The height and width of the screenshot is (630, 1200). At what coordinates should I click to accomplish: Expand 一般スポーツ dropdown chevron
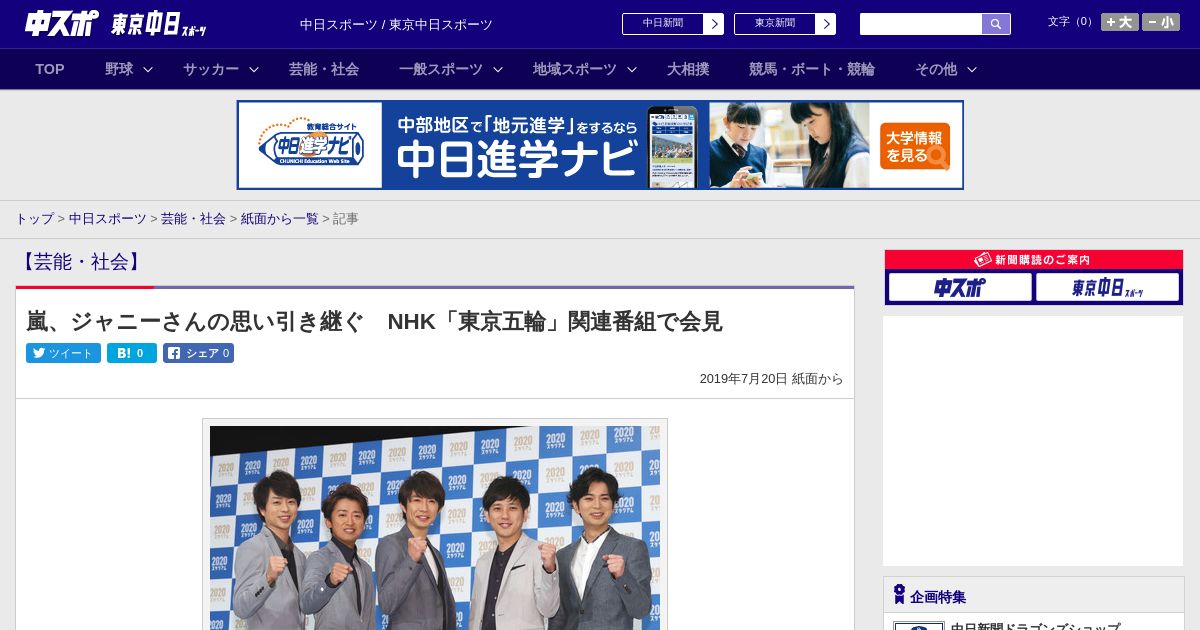498,69
